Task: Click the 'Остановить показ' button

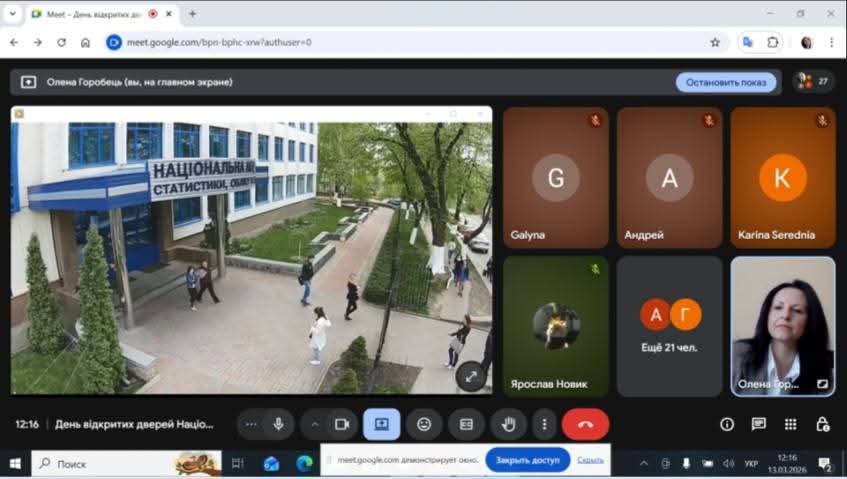Action: (x=725, y=82)
